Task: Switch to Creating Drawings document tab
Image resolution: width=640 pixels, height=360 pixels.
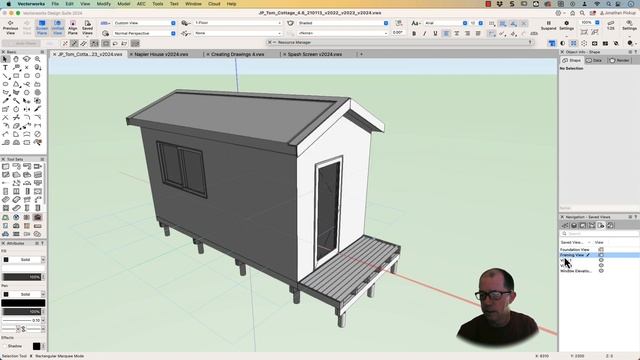Action: [x=237, y=54]
